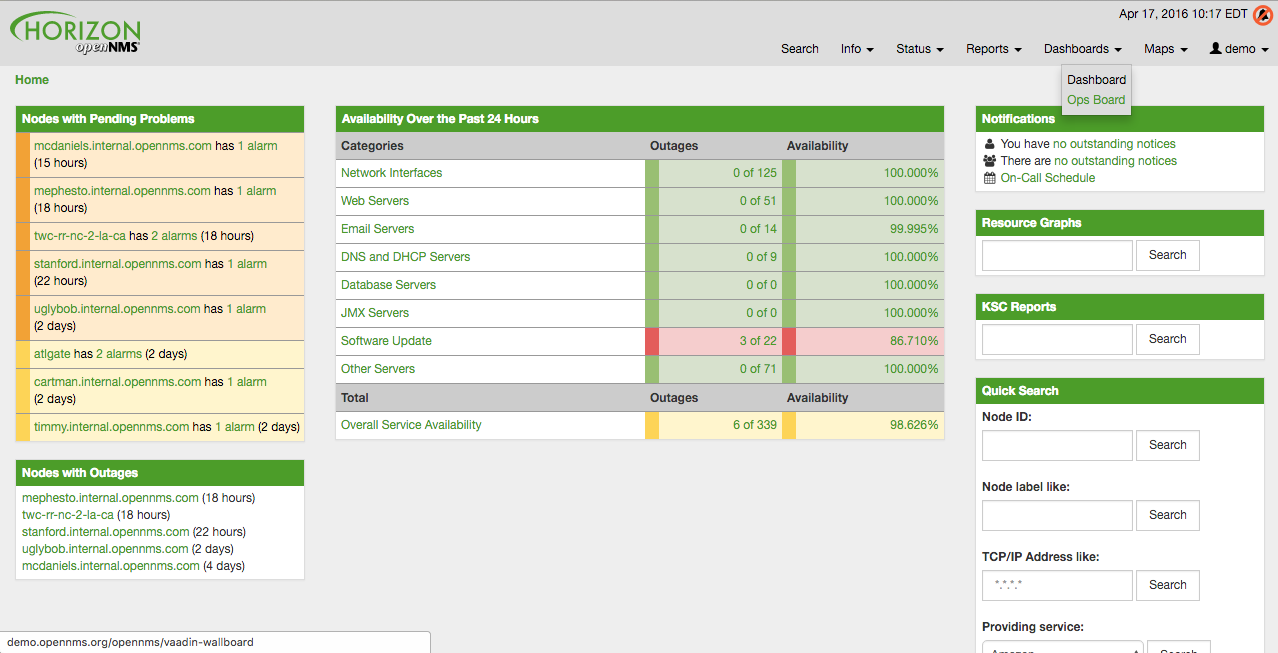The width and height of the screenshot is (1278, 653).
Task: Open the Status dropdown menu
Action: tap(920, 49)
